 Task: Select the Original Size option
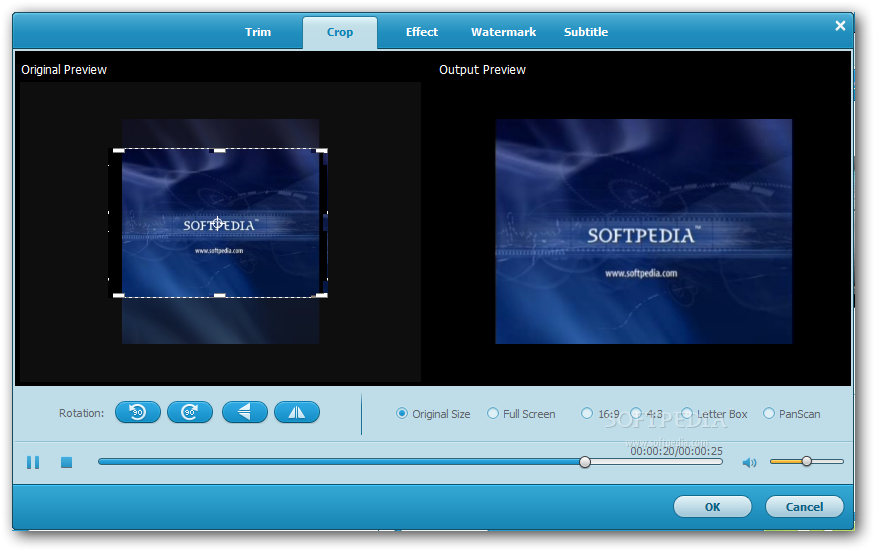click(x=433, y=414)
